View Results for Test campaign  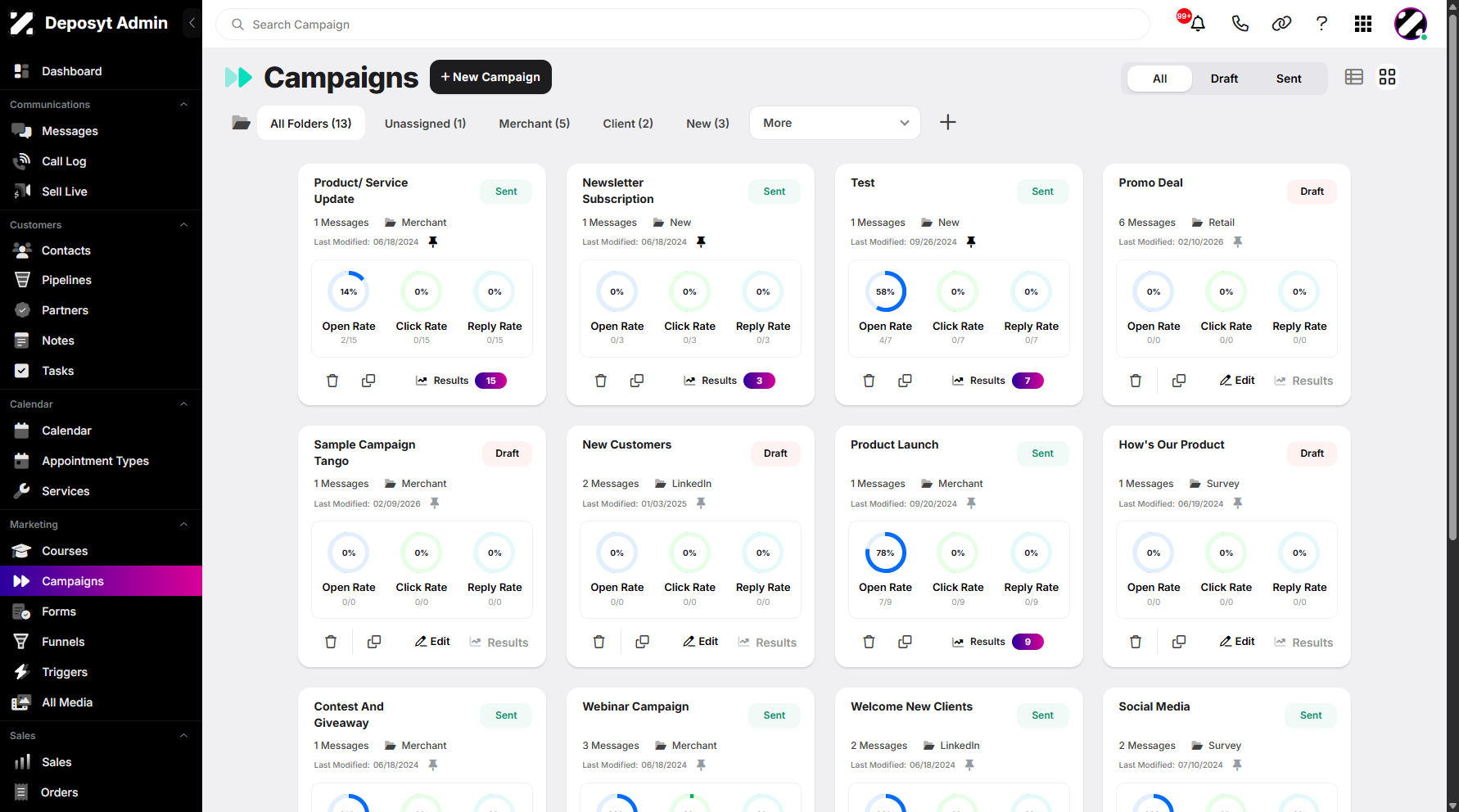(x=997, y=381)
